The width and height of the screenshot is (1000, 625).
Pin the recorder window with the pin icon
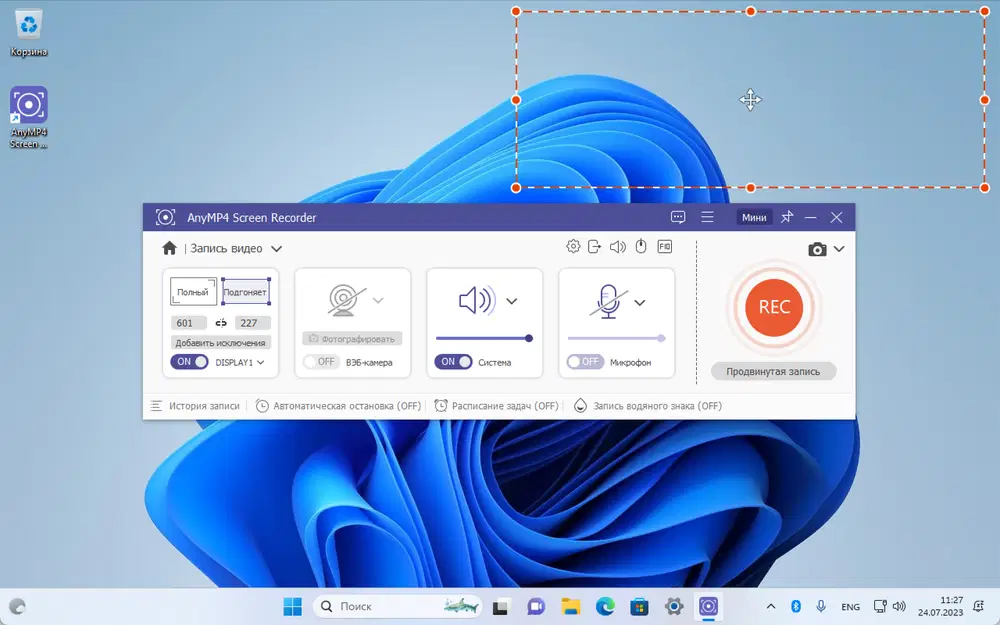tap(787, 217)
